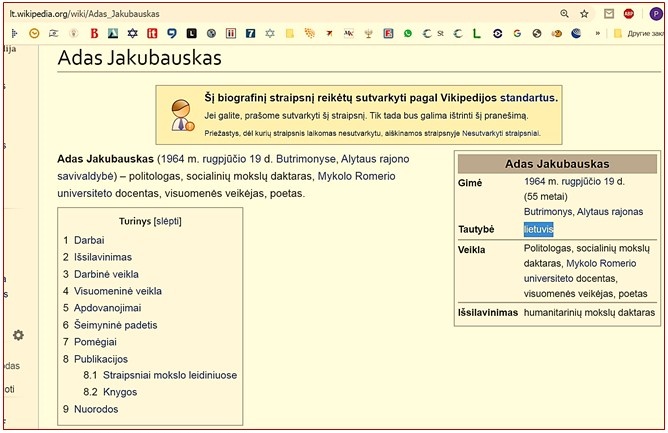Open the Vikipedijos standartus link

click(499, 97)
